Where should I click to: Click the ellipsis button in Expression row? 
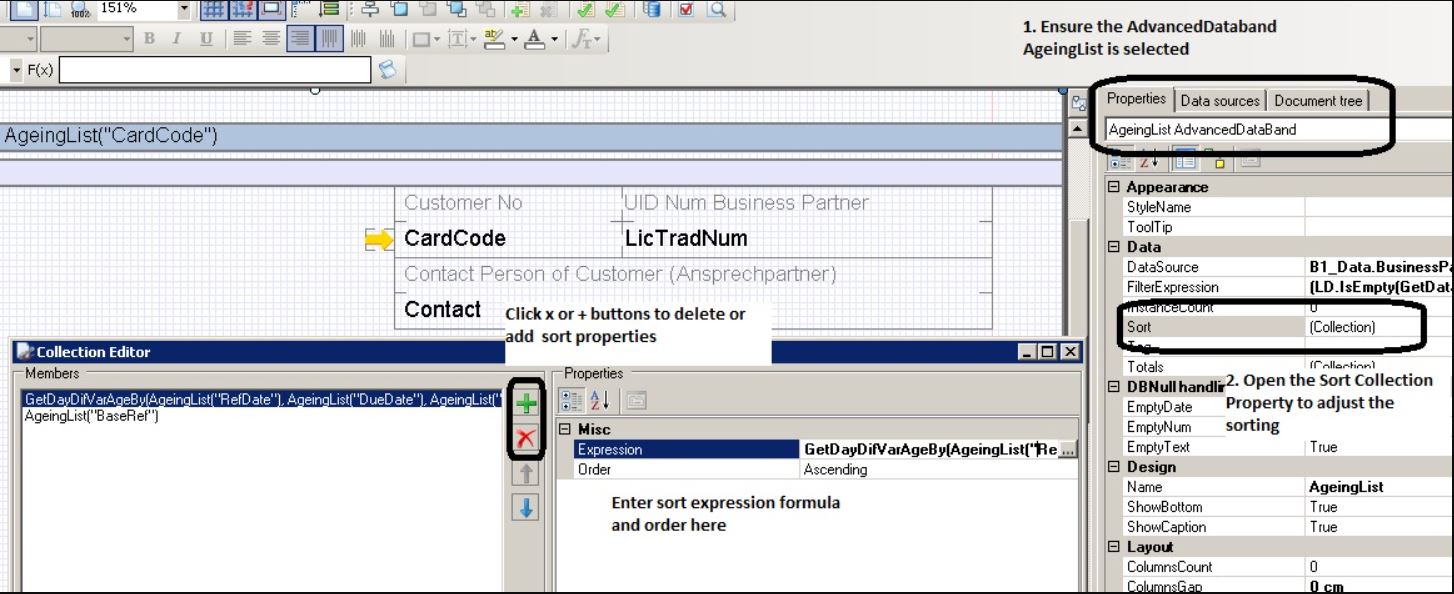(x=1069, y=450)
